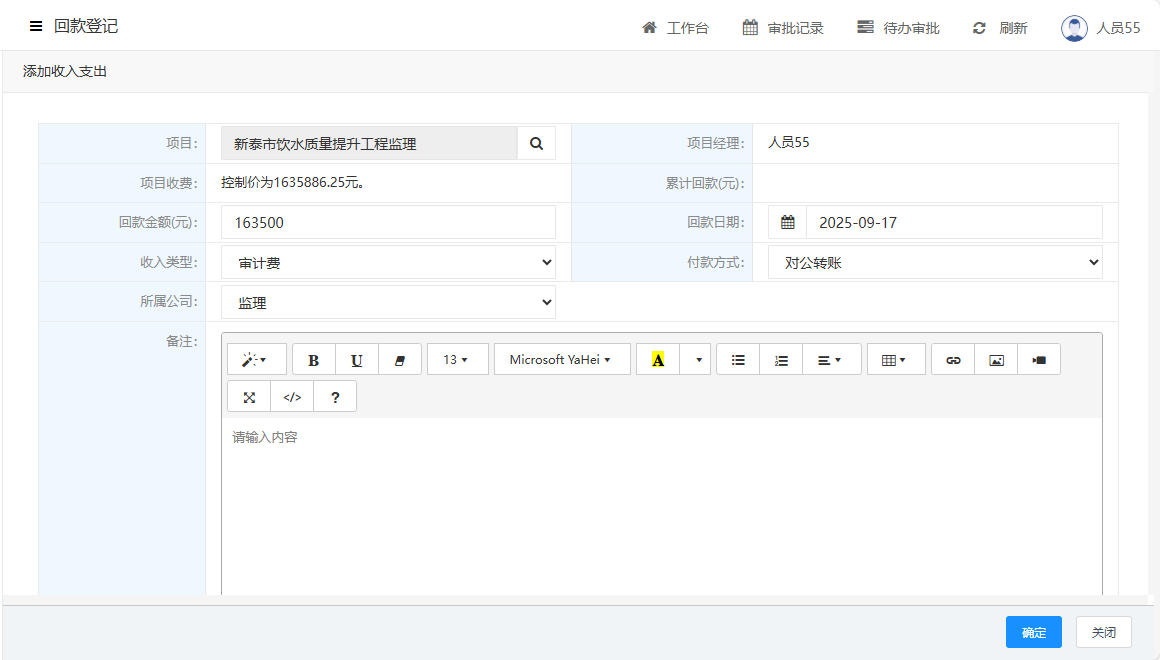Click the yellow highlight color A swatch
This screenshot has height=660, width=1160.
(x=658, y=360)
